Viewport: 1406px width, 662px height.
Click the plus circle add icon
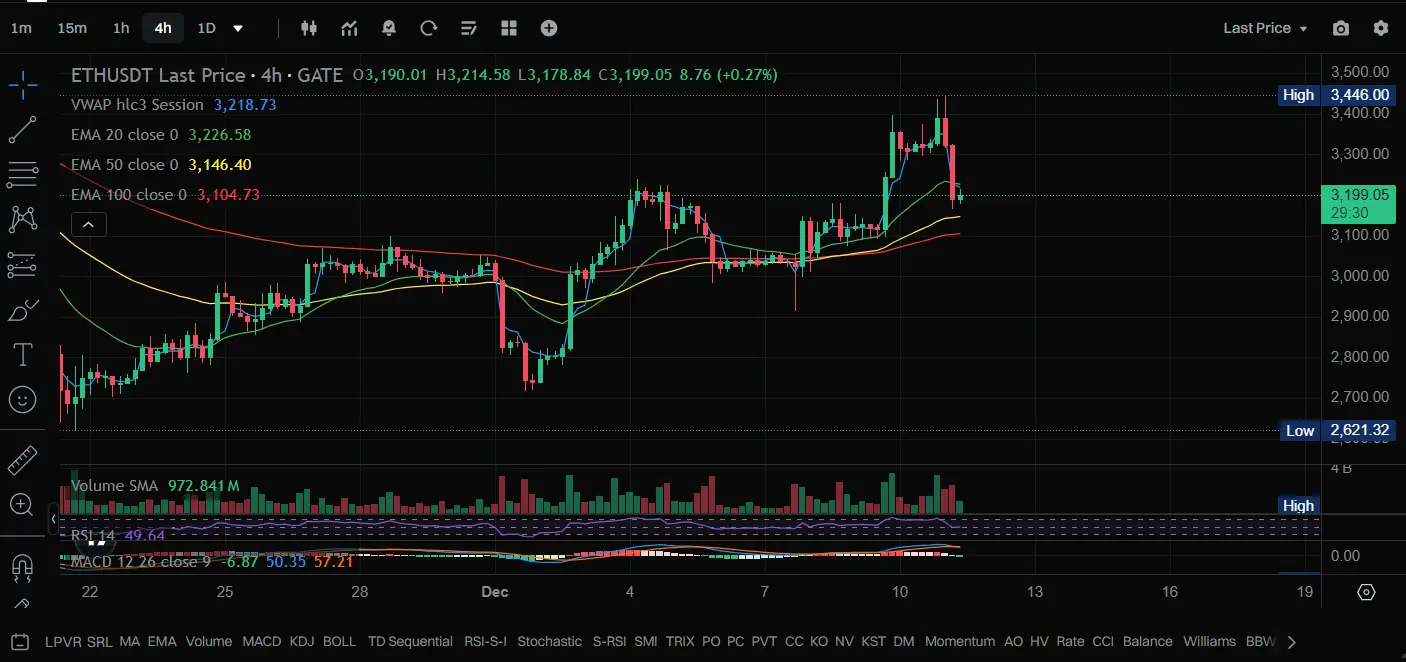tap(549, 28)
